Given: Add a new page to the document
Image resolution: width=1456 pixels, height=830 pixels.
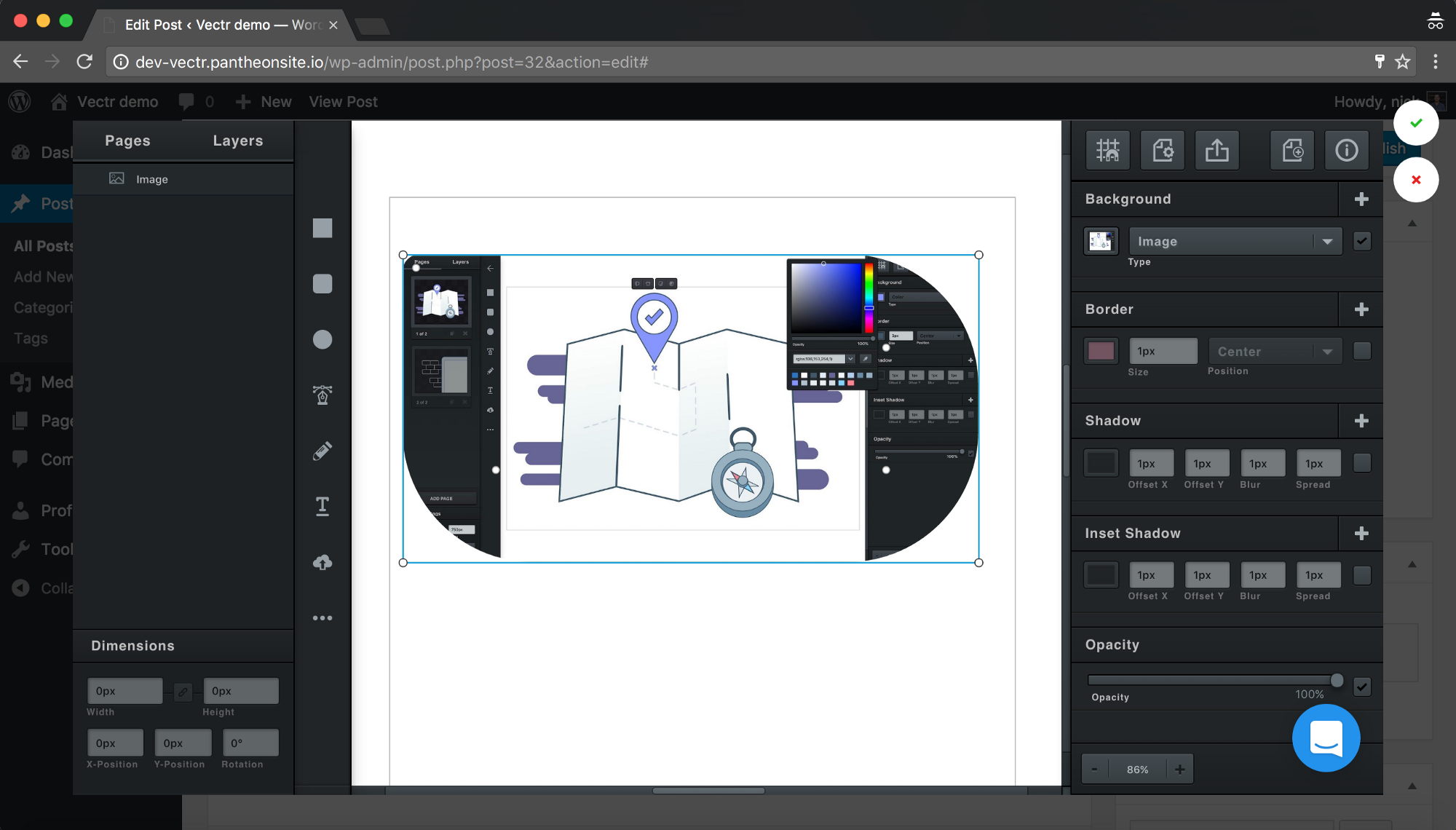Looking at the screenshot, I should pos(1292,150).
